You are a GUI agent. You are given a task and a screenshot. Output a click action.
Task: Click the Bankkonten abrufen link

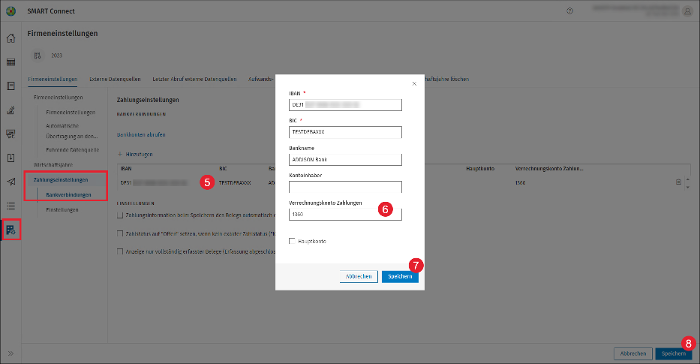coord(141,134)
